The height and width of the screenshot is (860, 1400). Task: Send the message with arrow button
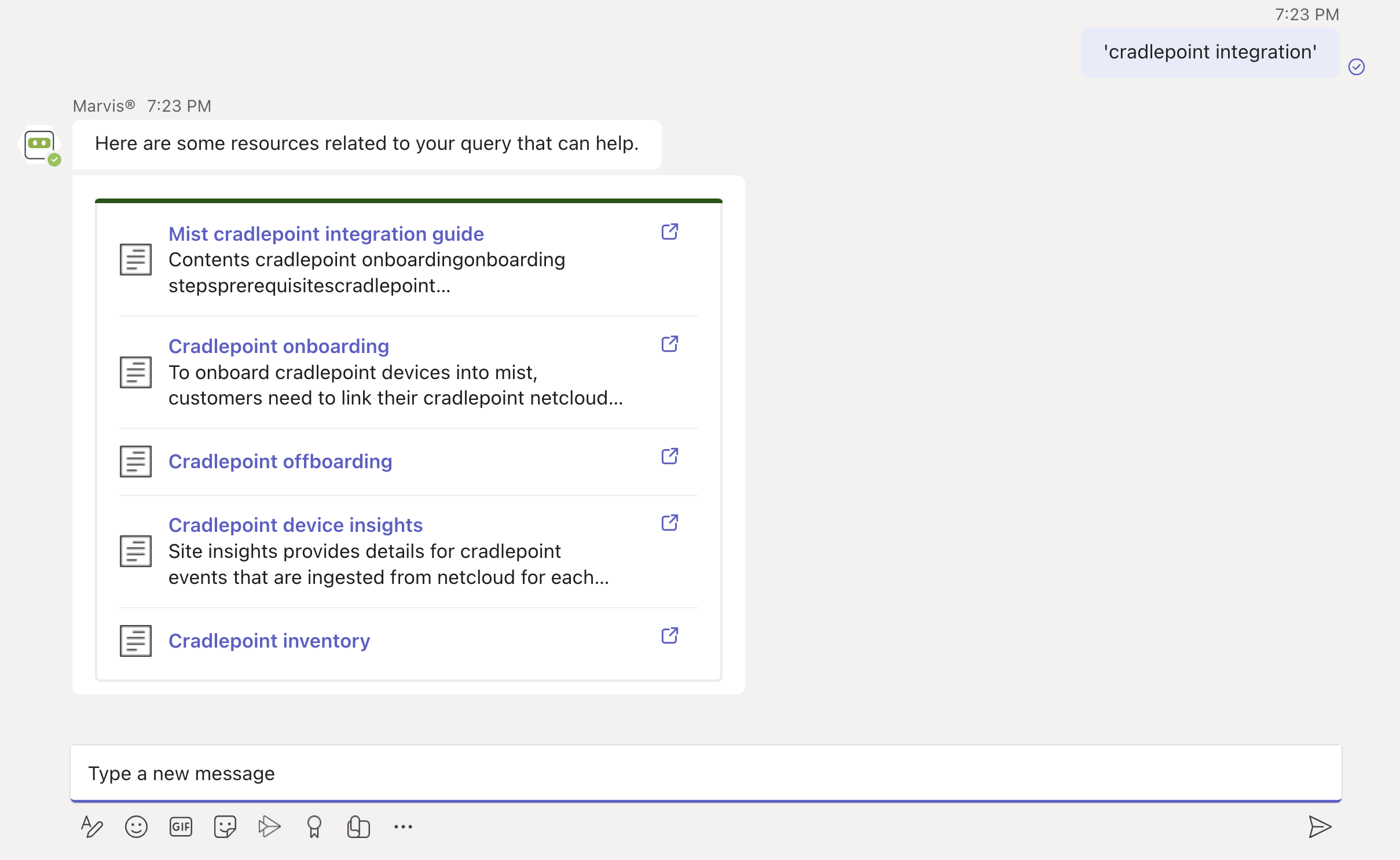pos(1319,826)
